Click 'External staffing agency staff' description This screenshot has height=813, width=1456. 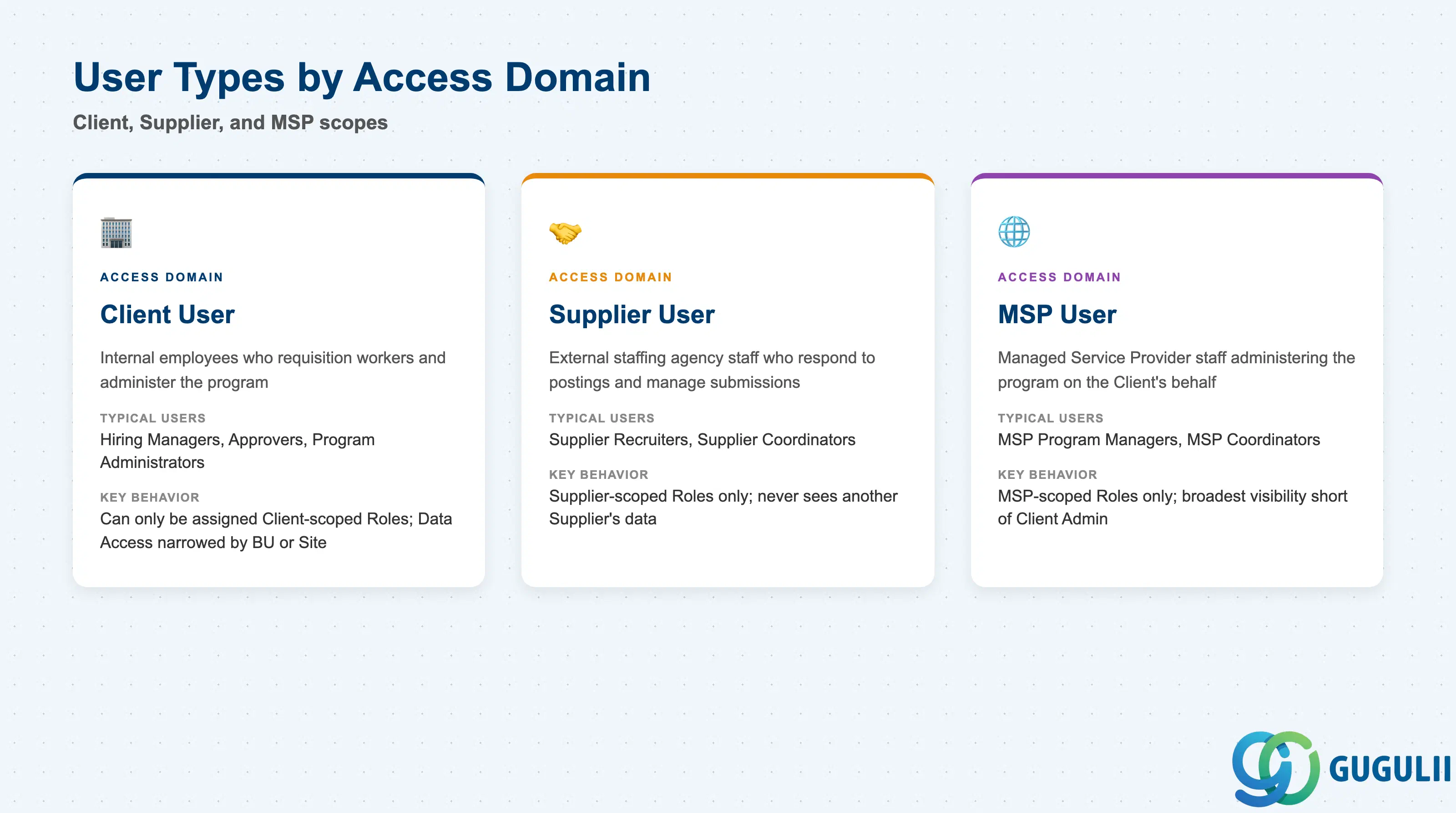(712, 370)
